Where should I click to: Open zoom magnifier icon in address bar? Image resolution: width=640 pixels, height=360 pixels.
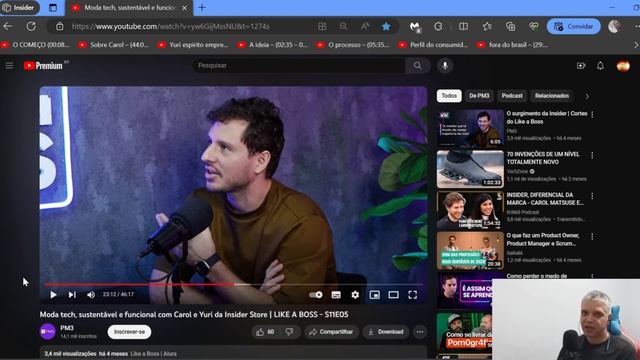click(343, 27)
